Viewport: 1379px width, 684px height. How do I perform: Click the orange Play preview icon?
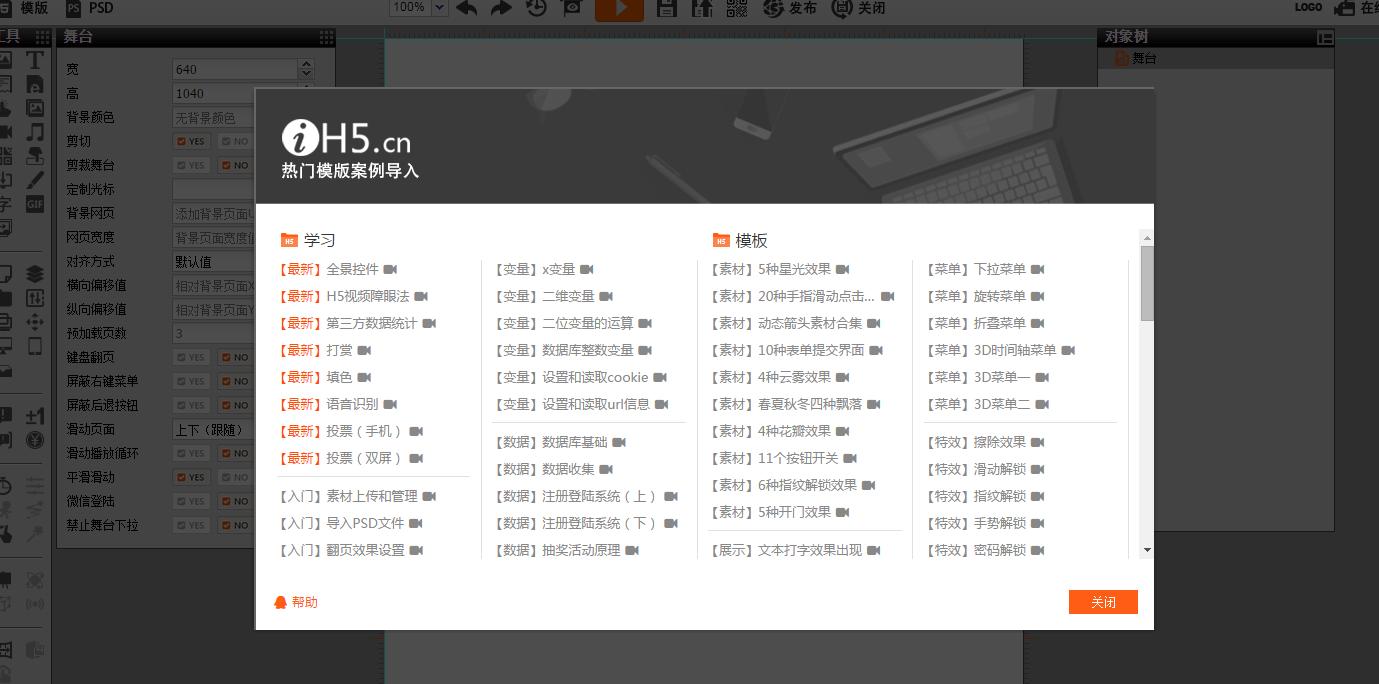coord(620,9)
